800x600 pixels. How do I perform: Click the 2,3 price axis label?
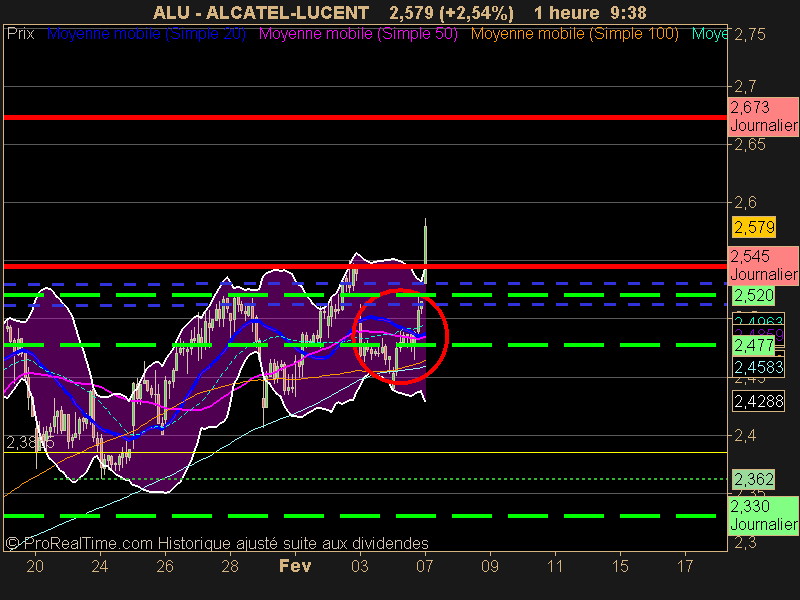(x=745, y=543)
